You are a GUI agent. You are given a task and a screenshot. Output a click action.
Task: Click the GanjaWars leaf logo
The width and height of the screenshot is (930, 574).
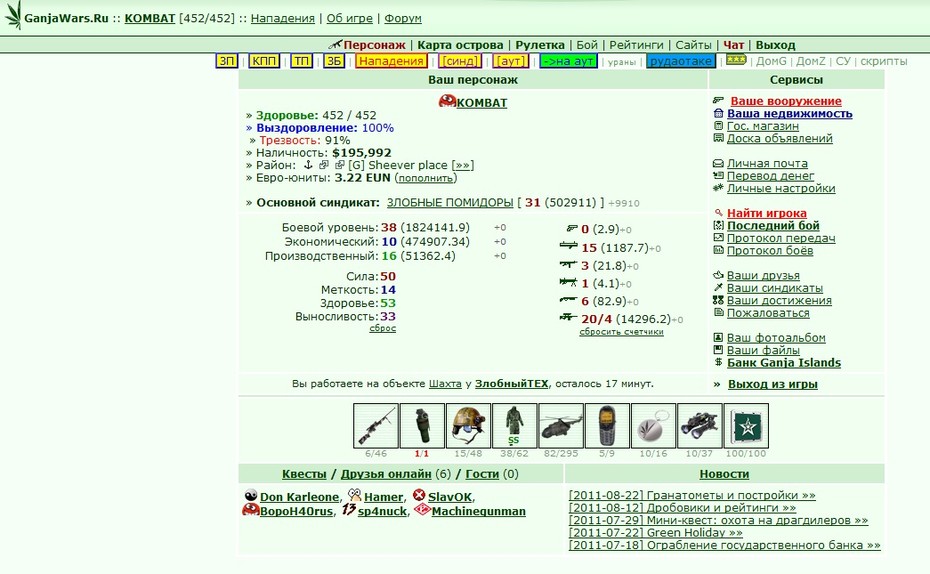point(12,15)
